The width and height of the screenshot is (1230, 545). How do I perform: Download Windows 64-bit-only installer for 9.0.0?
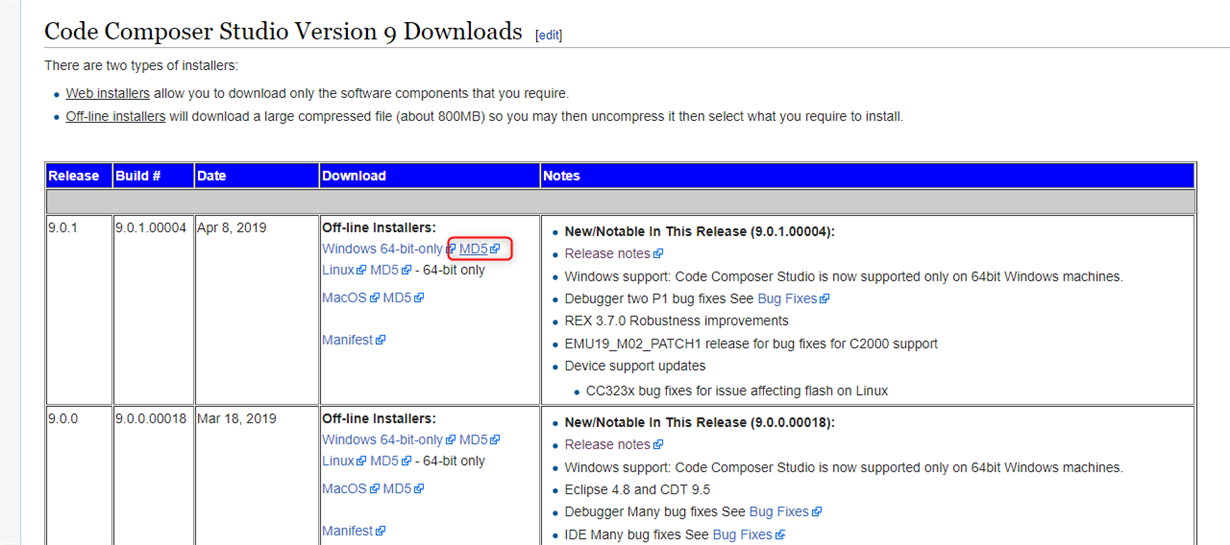click(x=382, y=440)
